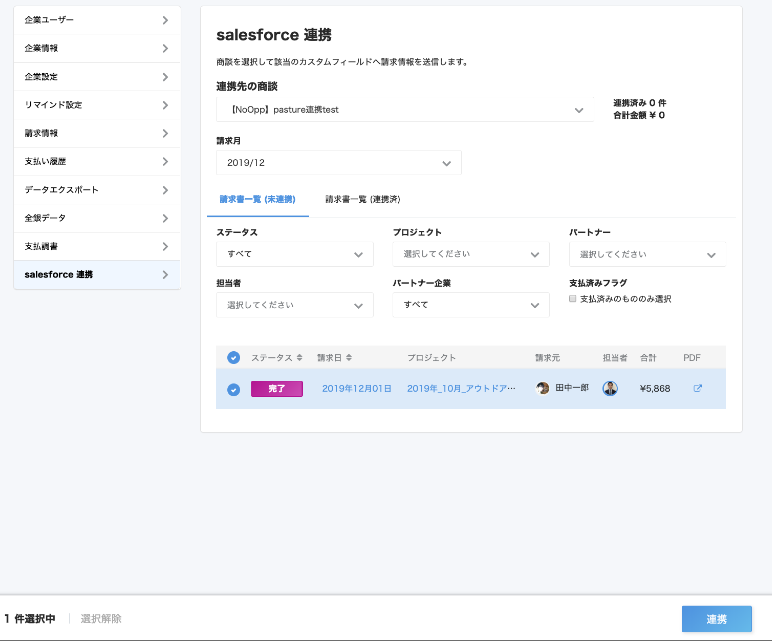Click the blue 連携 button
The width and height of the screenshot is (772, 641).
(x=716, y=619)
